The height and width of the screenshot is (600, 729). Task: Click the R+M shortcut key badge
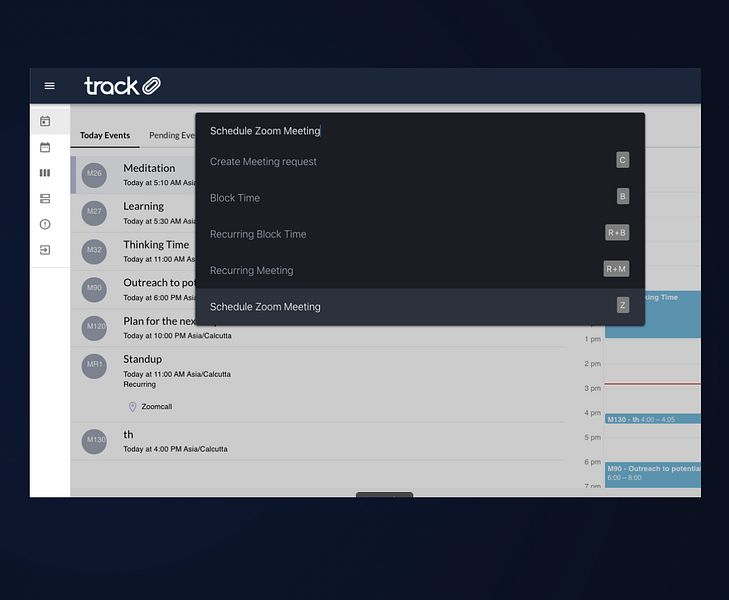[x=616, y=269]
